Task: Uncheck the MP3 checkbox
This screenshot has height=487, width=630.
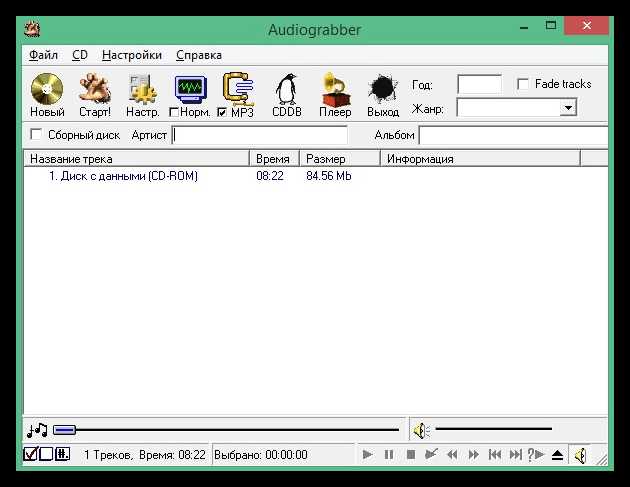Action: 222,112
